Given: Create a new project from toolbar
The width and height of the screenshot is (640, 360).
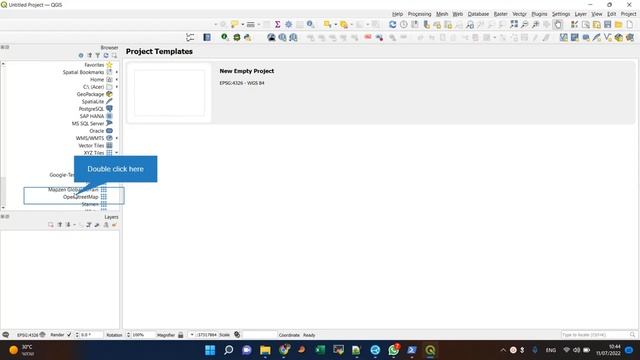Looking at the screenshot, I should pyautogui.click(x=630, y=24).
